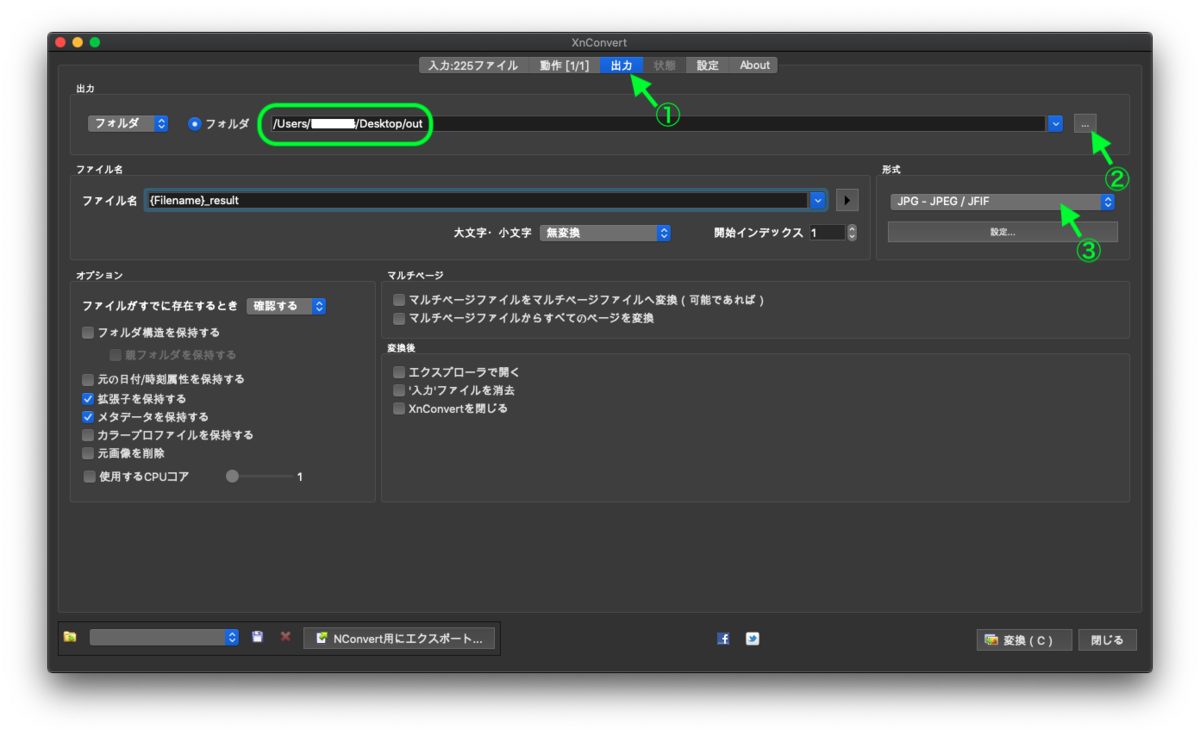The image size is (1200, 736).
Task: Expand the output path history dropdown arrow
Action: [x=1055, y=123]
